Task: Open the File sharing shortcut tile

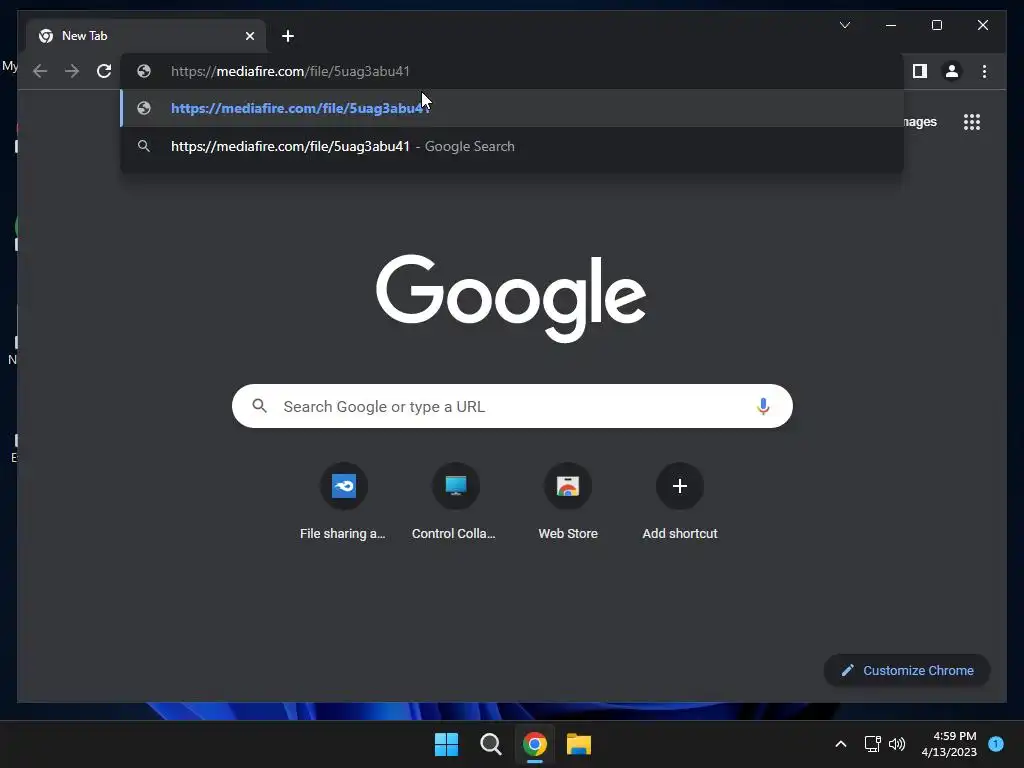Action: [344, 502]
